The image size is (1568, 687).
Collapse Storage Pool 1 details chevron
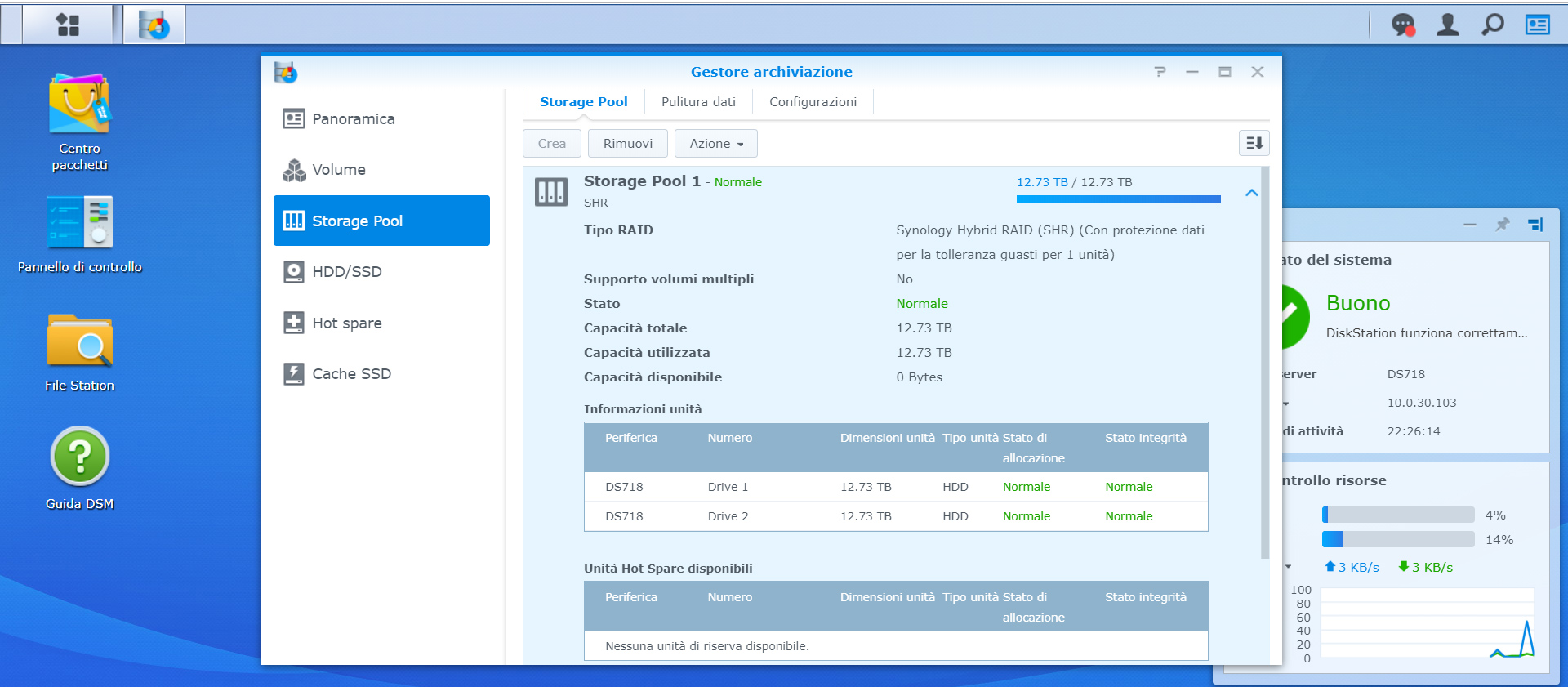tap(1251, 193)
